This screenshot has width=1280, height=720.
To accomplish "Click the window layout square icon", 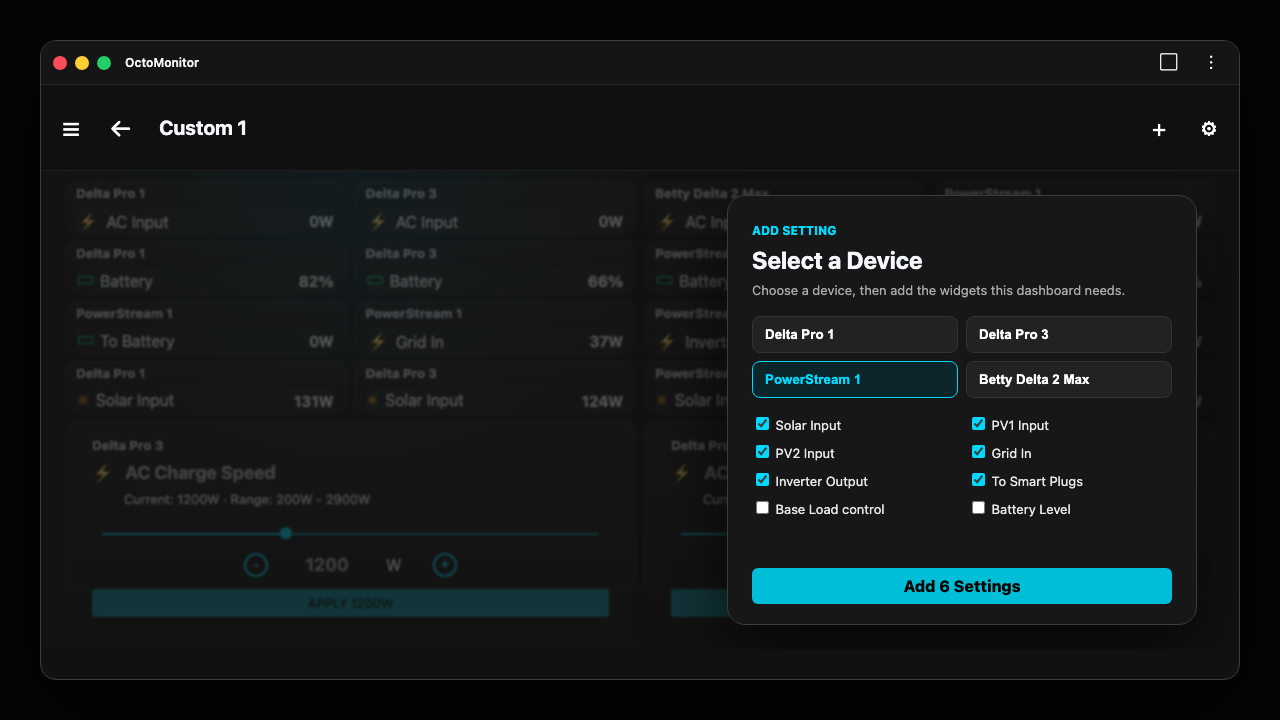I will point(1168,62).
